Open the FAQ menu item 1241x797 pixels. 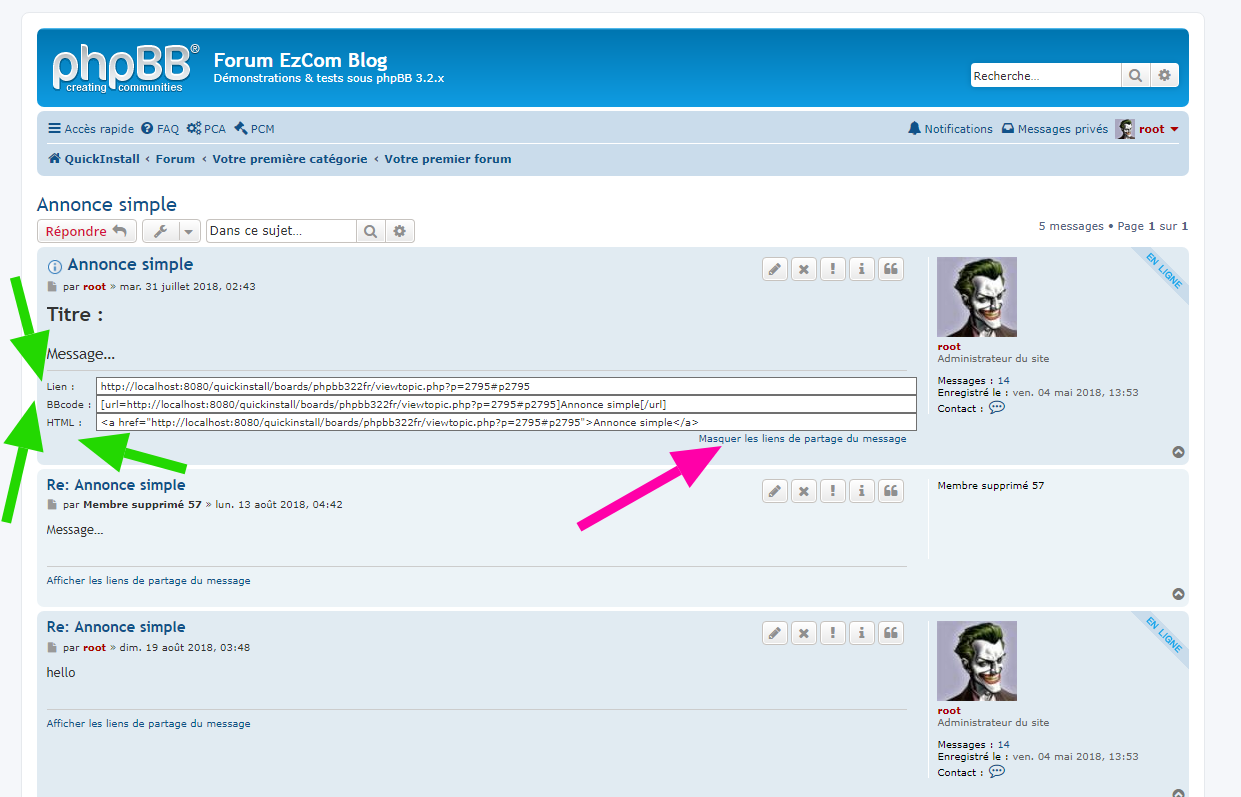point(160,129)
